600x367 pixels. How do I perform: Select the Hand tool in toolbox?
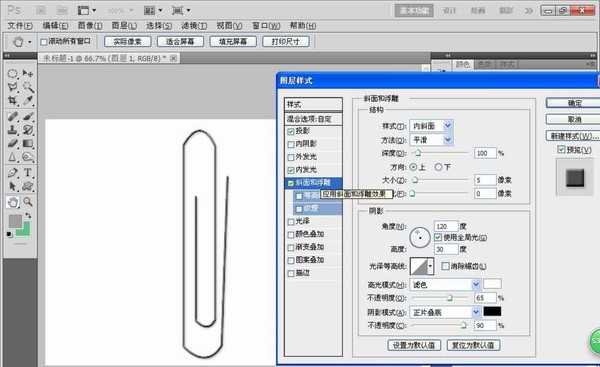[13, 202]
